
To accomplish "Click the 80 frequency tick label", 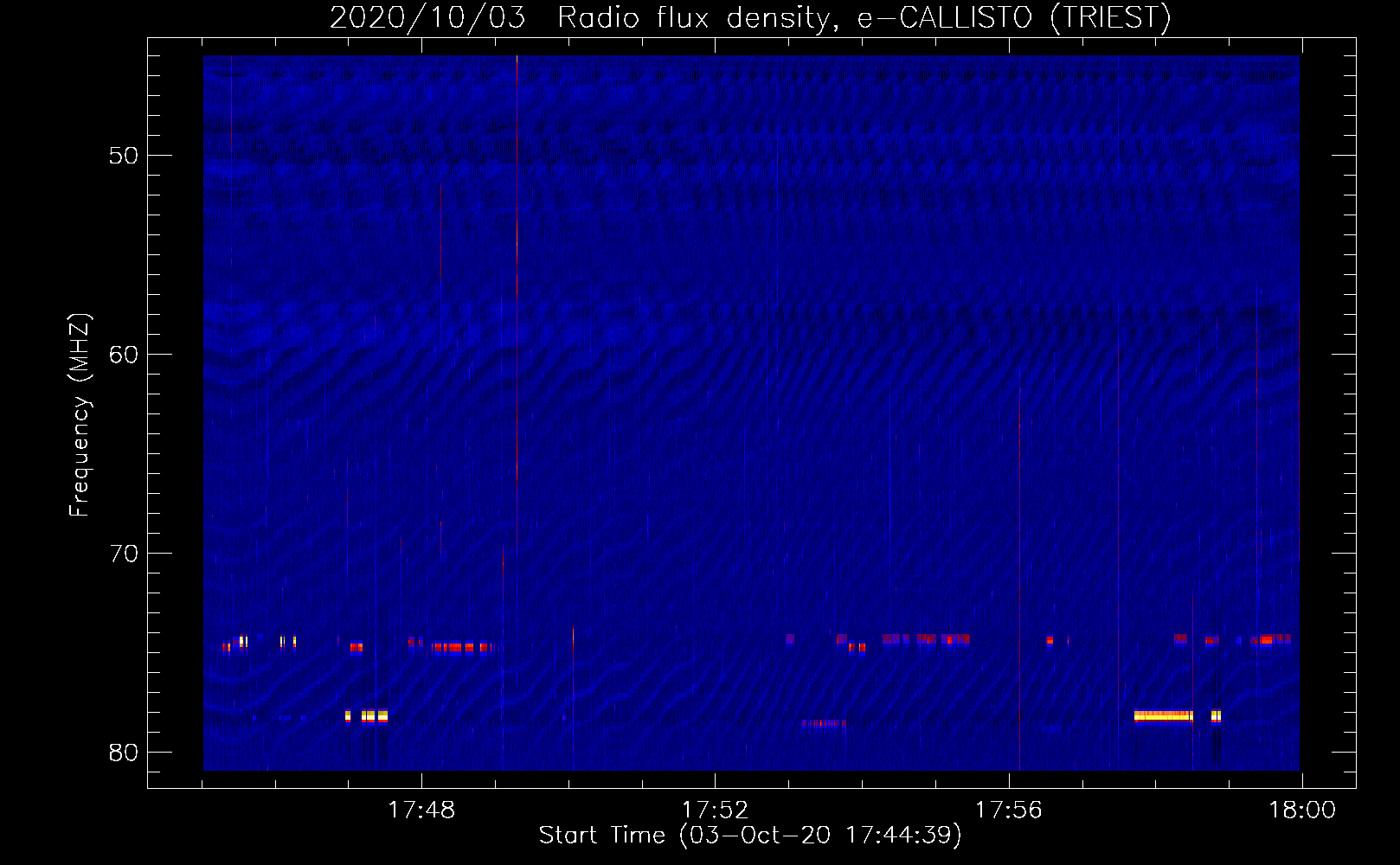I will (124, 753).
